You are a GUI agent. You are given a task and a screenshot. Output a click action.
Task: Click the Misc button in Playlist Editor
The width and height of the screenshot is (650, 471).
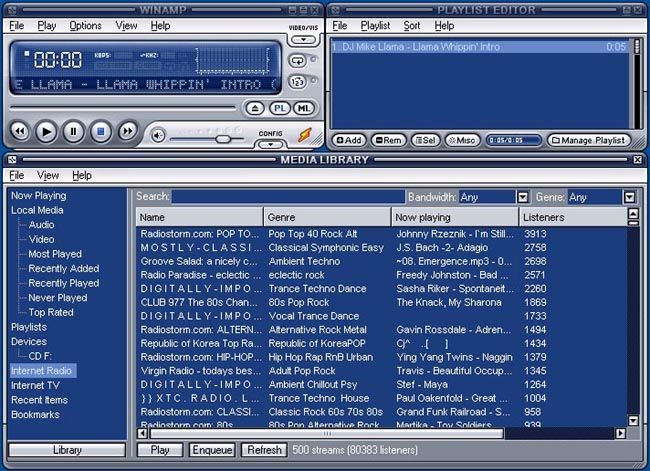[x=462, y=140]
